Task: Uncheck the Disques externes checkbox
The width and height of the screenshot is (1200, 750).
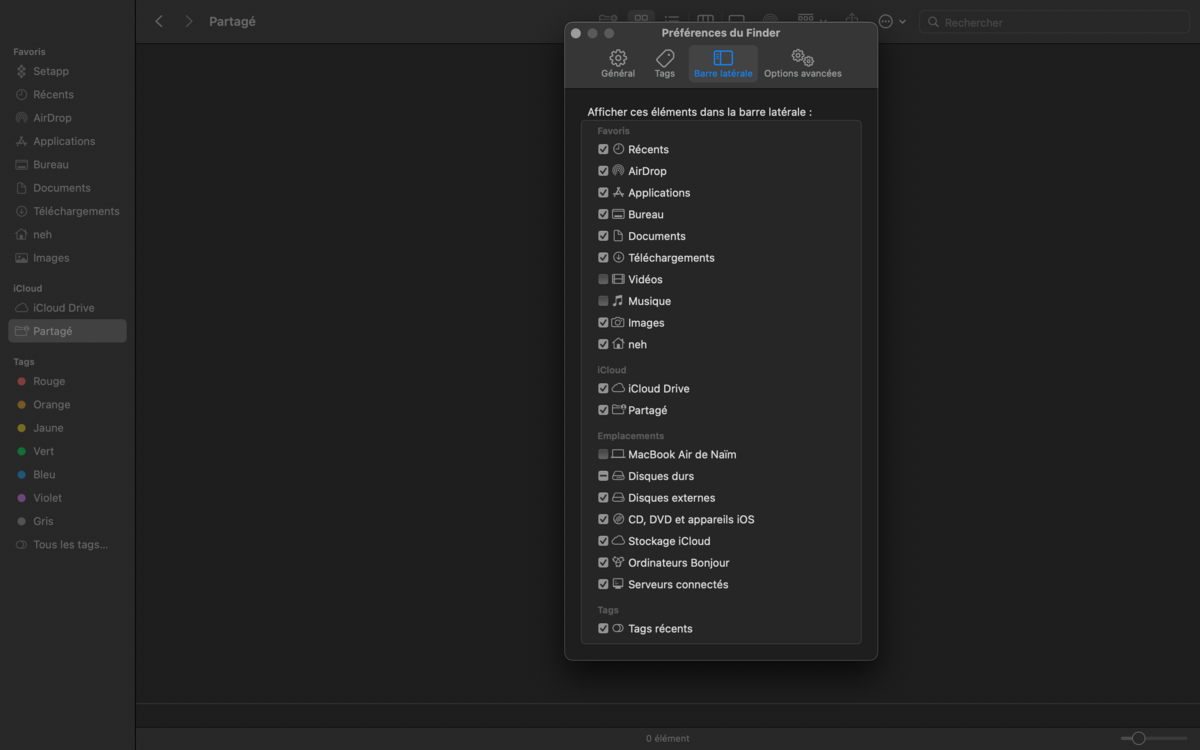Action: [x=603, y=498]
